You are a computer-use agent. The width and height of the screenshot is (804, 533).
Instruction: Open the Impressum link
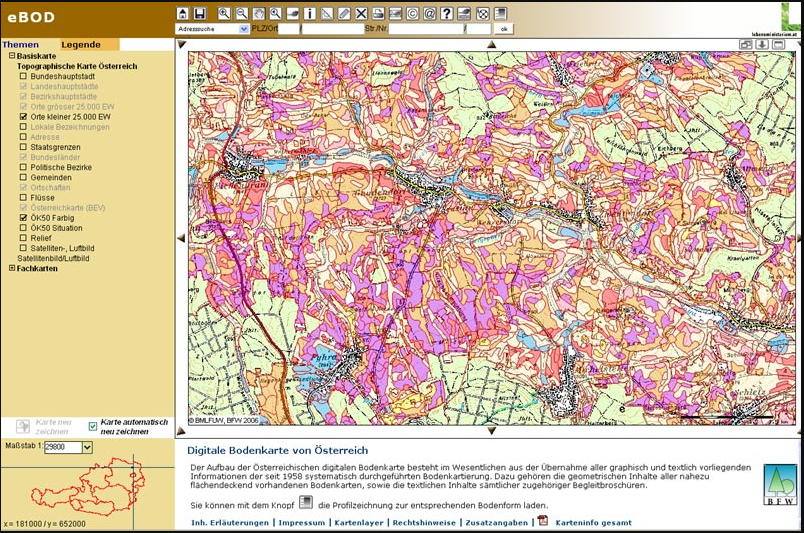tap(302, 523)
